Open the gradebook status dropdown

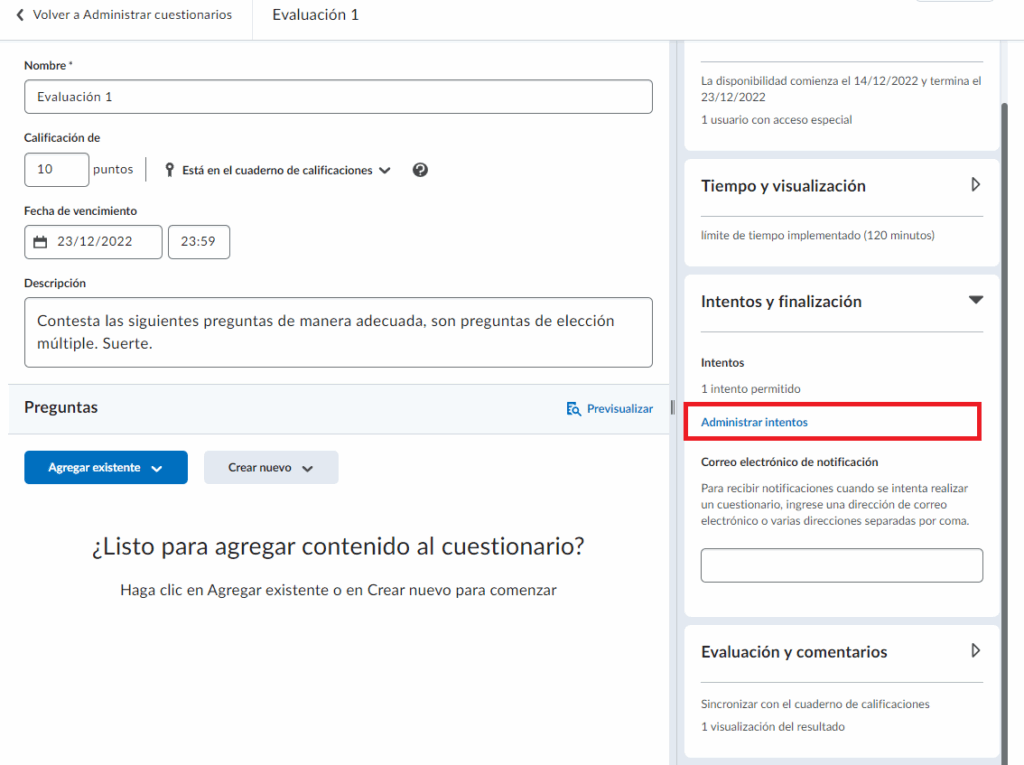[384, 170]
